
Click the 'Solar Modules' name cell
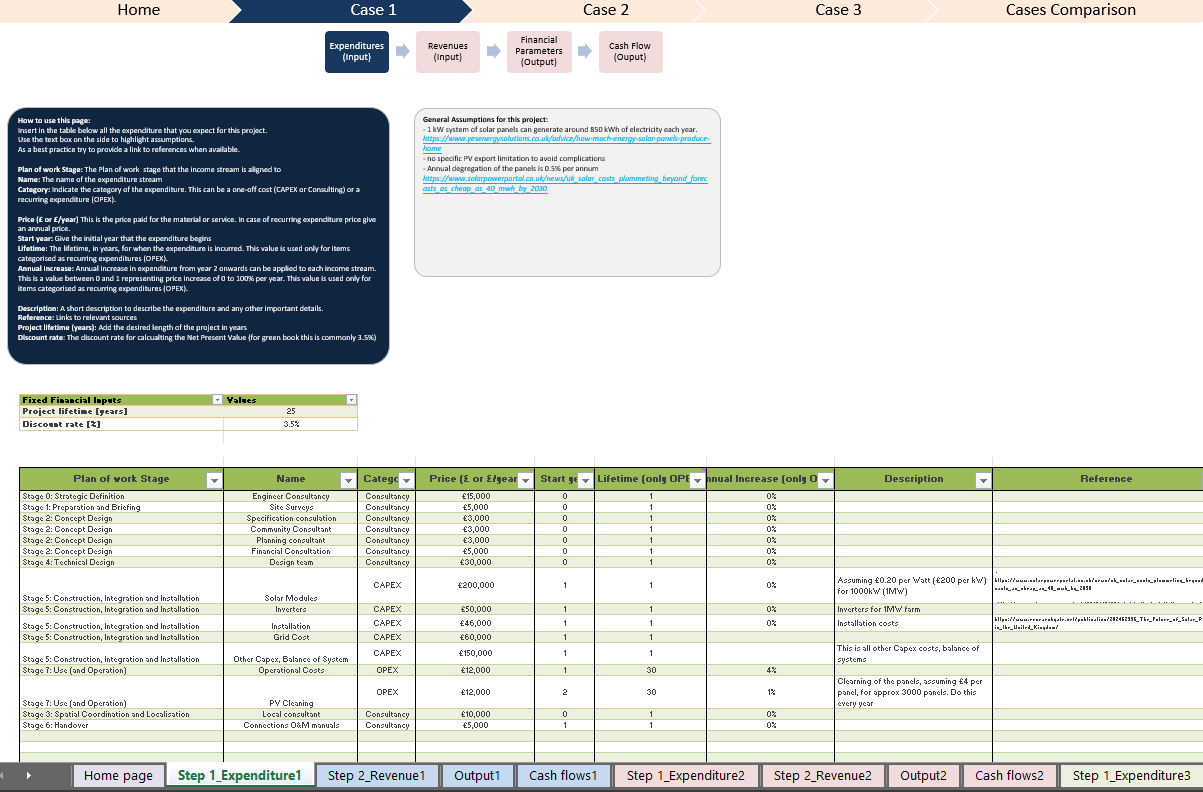point(290,586)
